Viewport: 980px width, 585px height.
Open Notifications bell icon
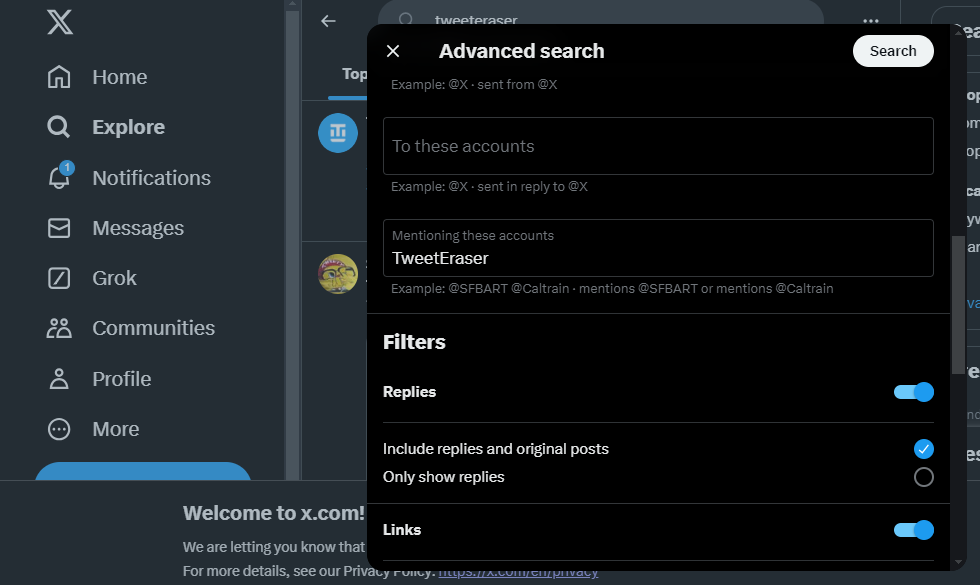click(x=59, y=178)
